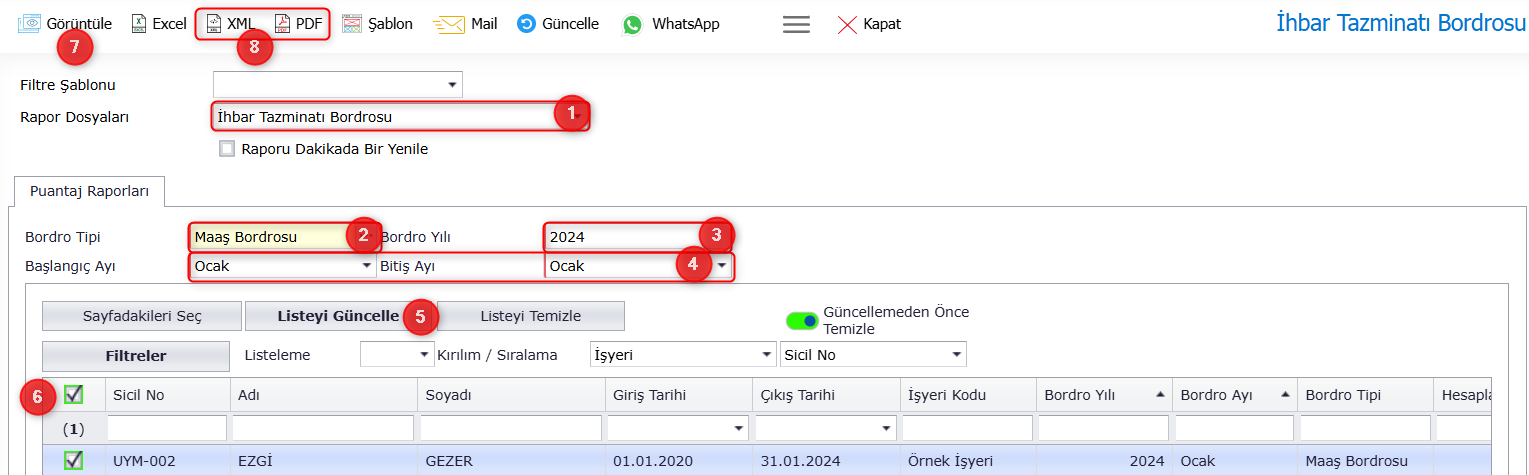Export report using Excel icon
This screenshot has height=475, width=1529.
(139, 23)
